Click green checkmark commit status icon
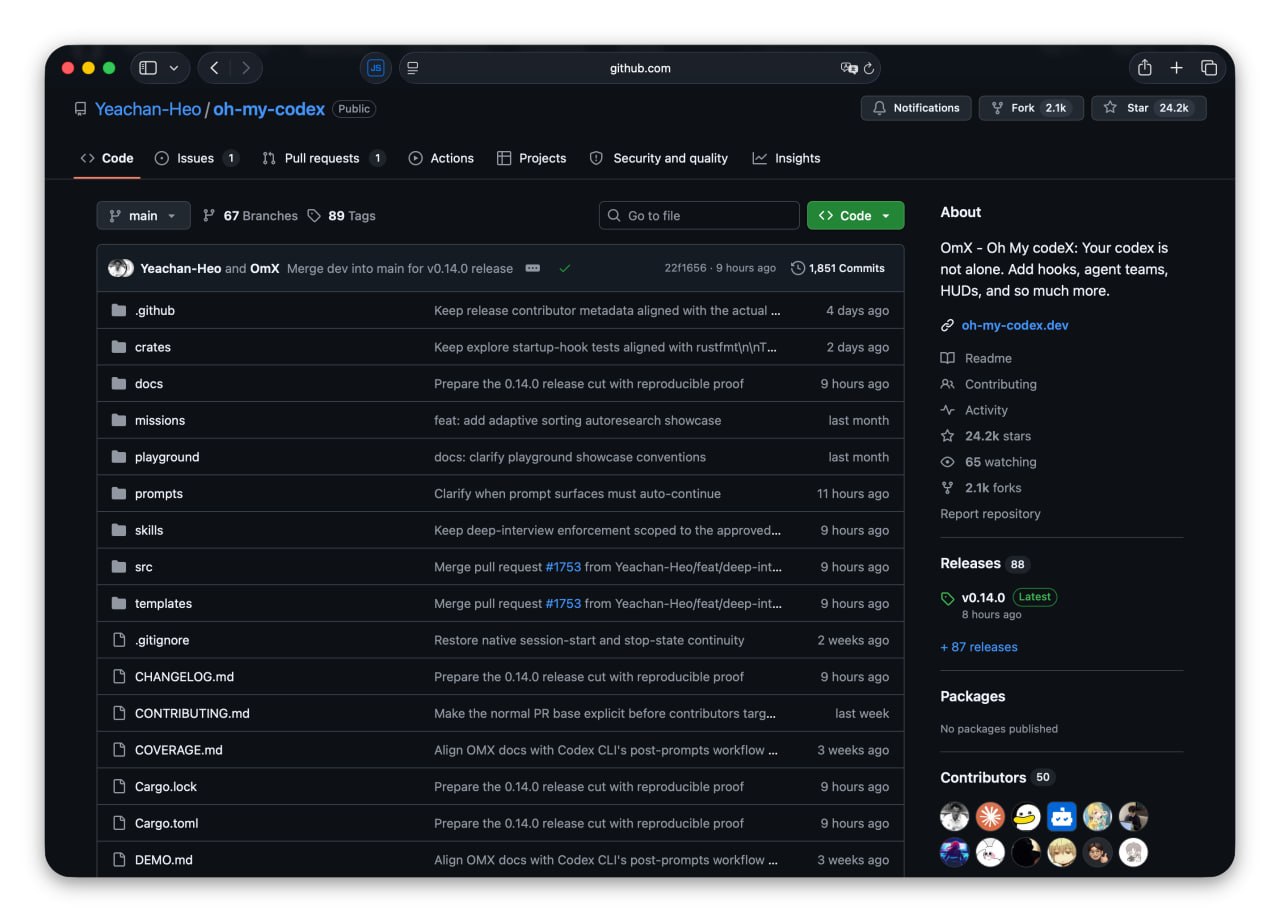 point(565,268)
